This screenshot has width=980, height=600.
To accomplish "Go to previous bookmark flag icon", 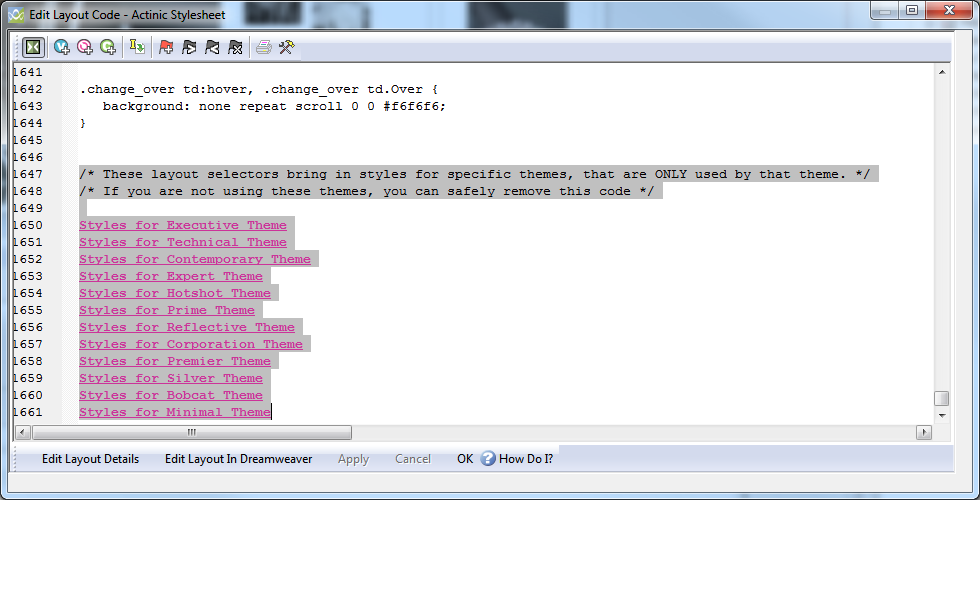I will click(212, 47).
